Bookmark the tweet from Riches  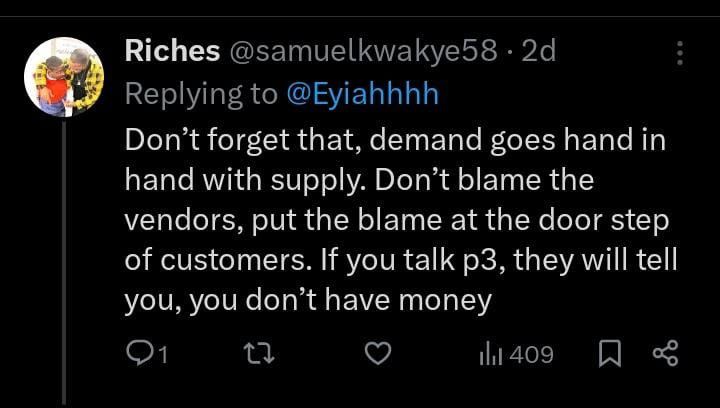pos(608,353)
